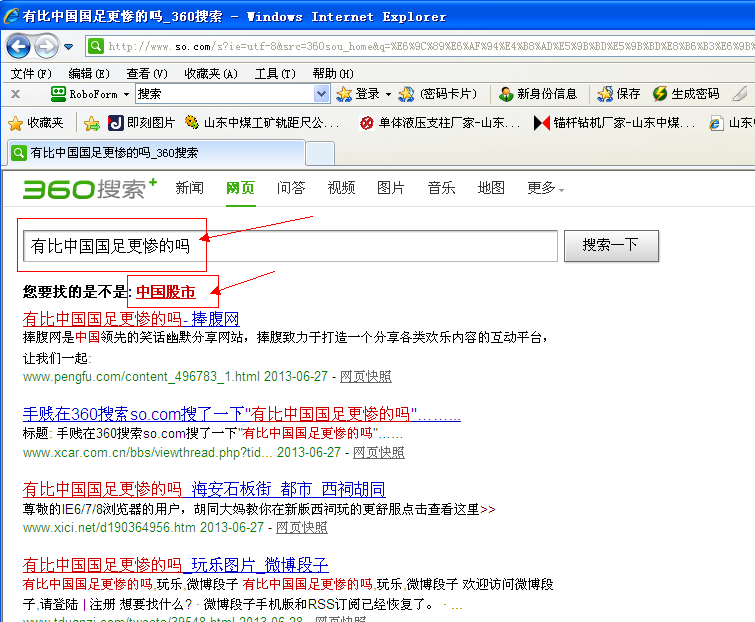
Task: Switch to the 问答 search category
Action: (291, 188)
